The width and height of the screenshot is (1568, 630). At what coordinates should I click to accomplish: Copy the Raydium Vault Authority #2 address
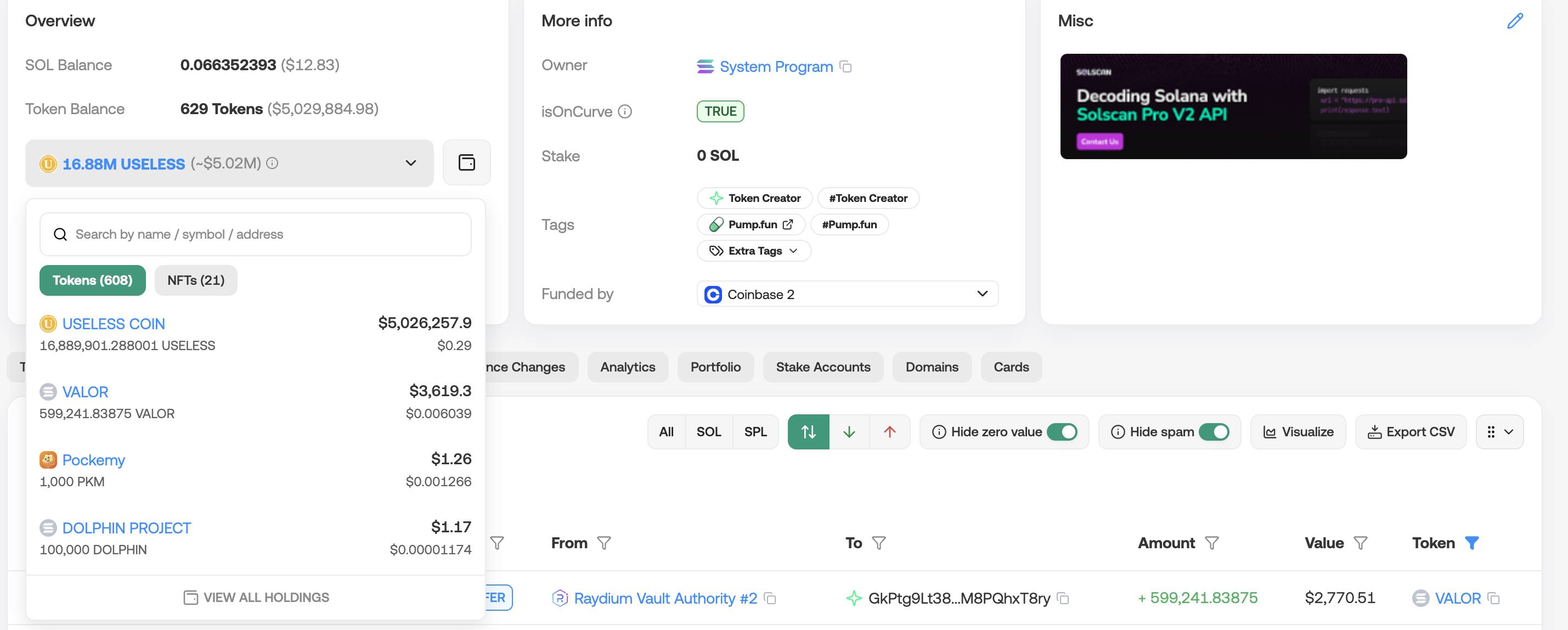770,598
